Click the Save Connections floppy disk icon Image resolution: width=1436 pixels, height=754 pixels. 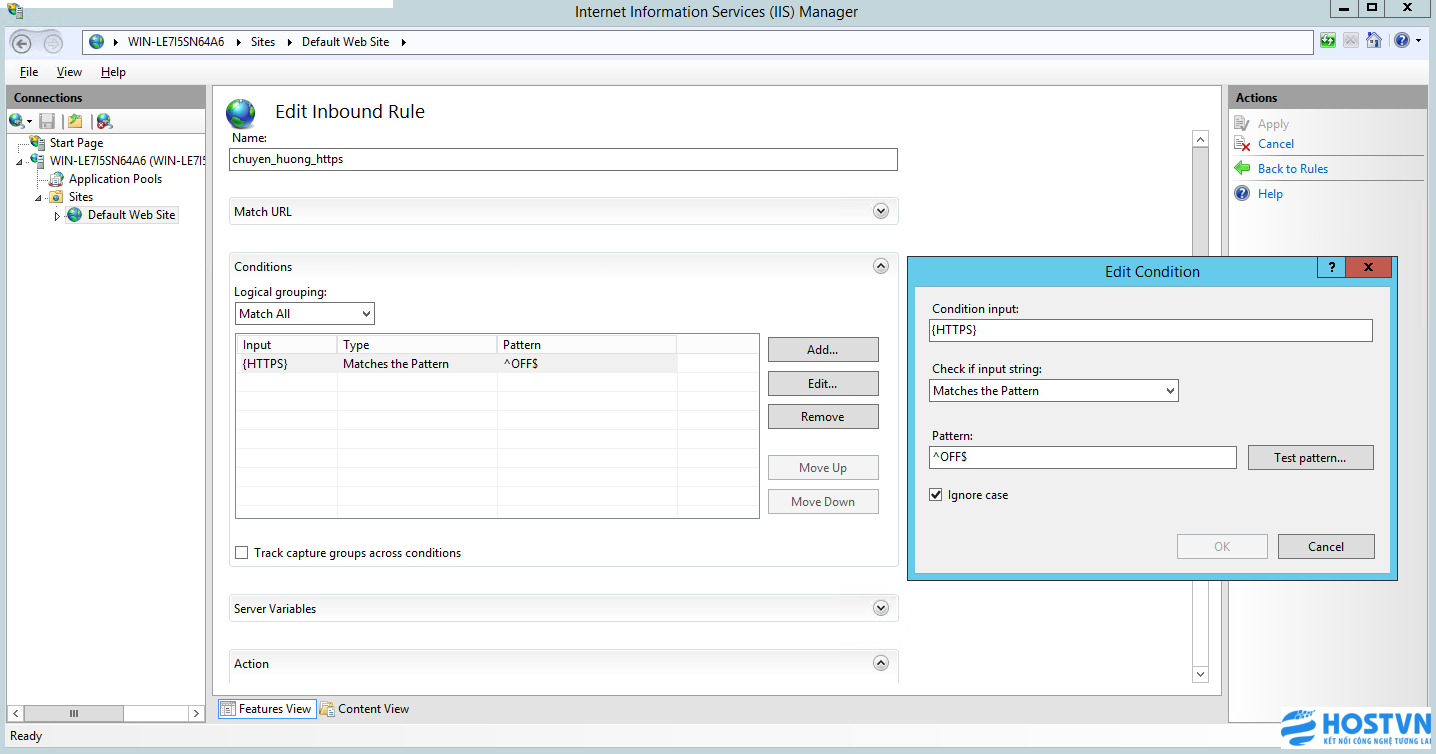47,121
